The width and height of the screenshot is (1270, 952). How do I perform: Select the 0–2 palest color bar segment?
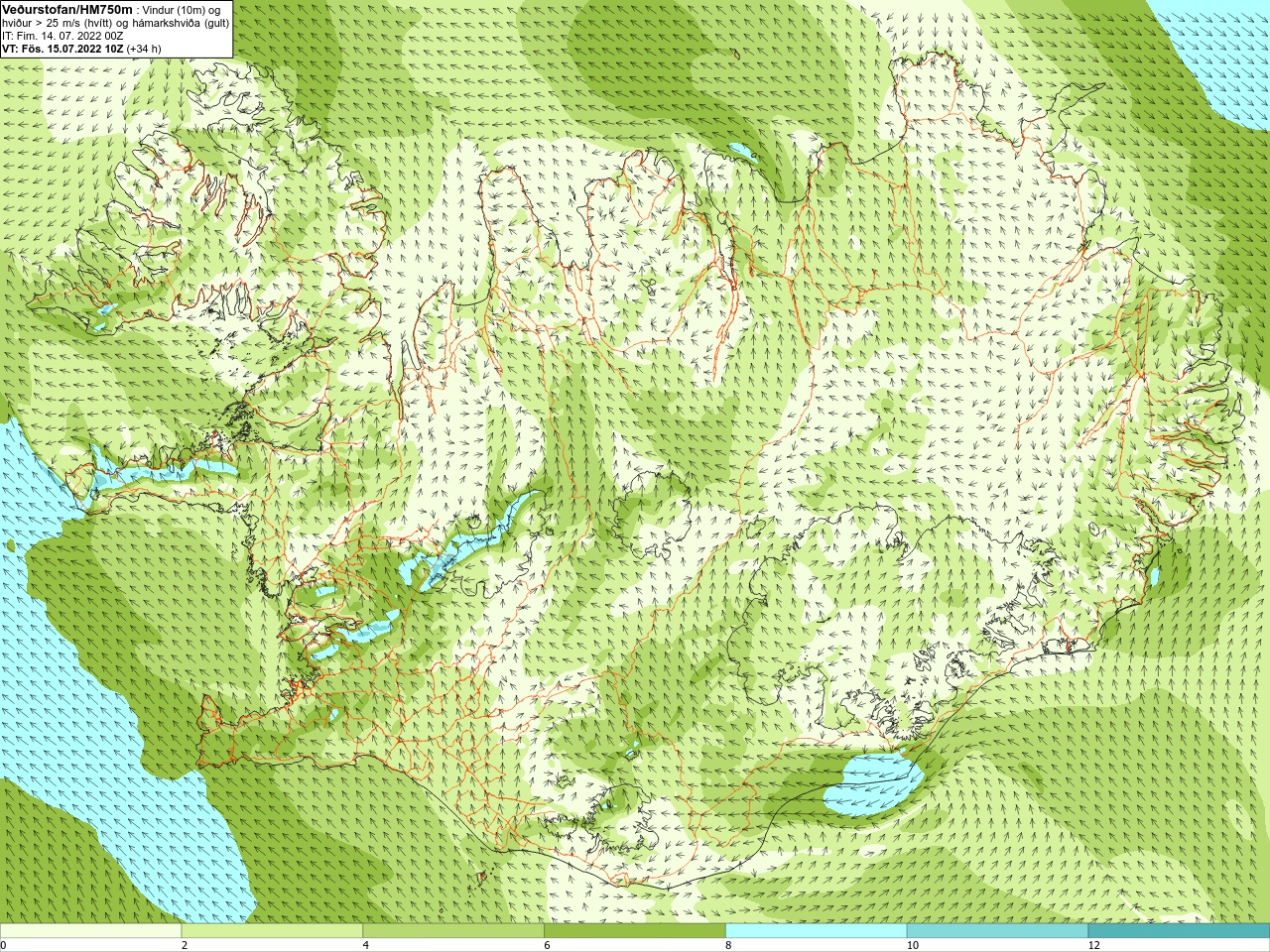90,931
